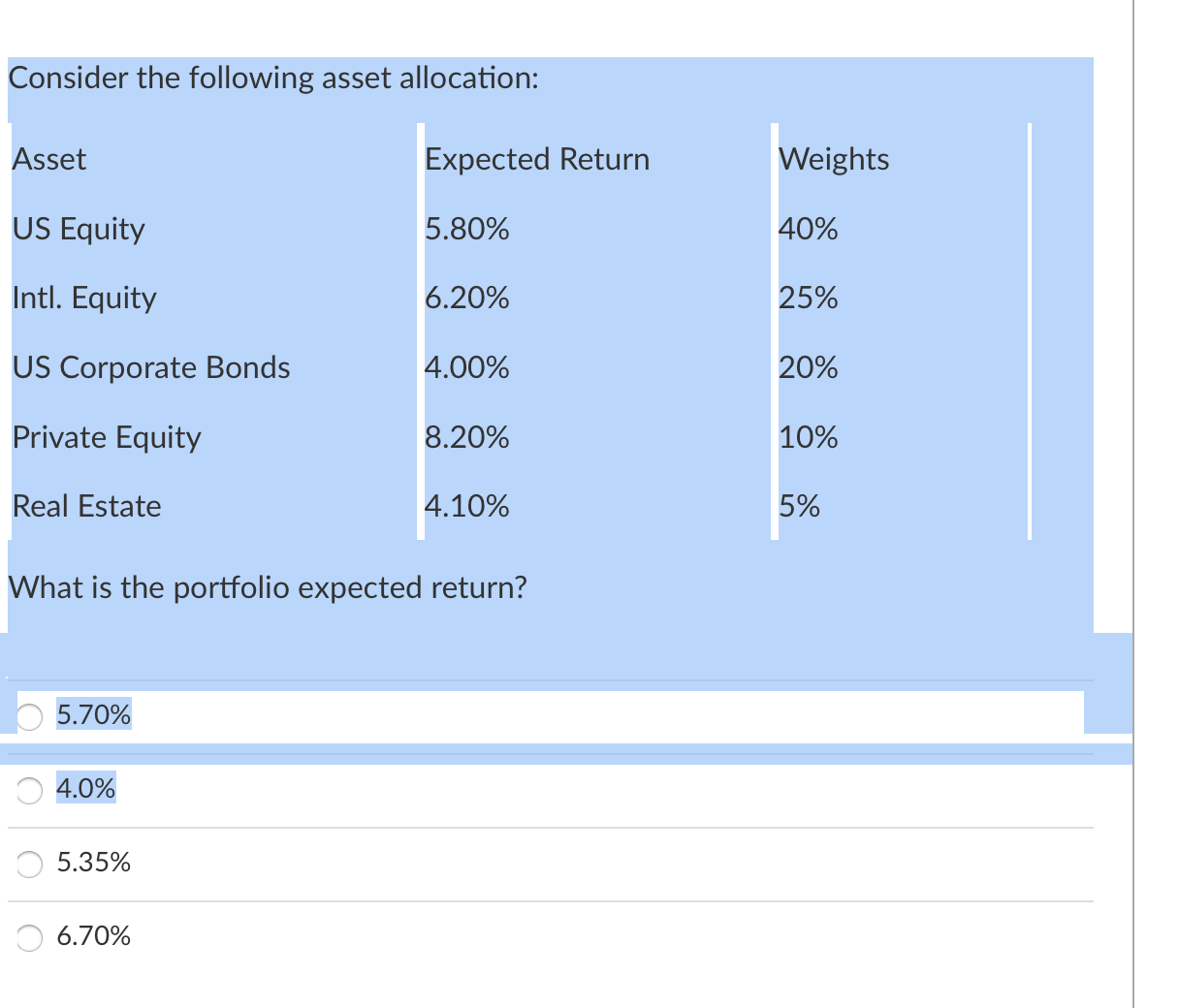Click the 8.20% expected return value
This screenshot has height=1008, width=1179.
tap(466, 437)
